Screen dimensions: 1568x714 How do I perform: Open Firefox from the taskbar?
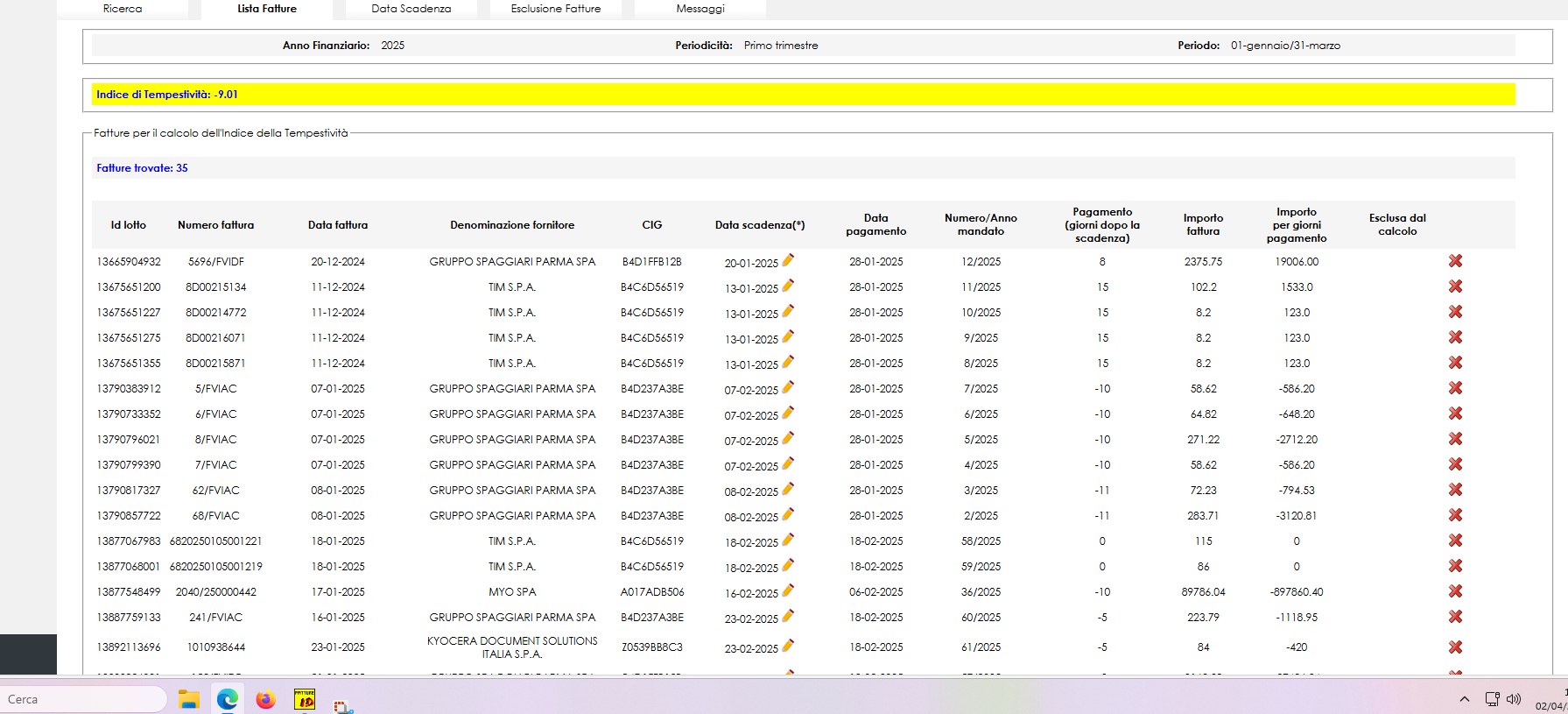click(265, 699)
